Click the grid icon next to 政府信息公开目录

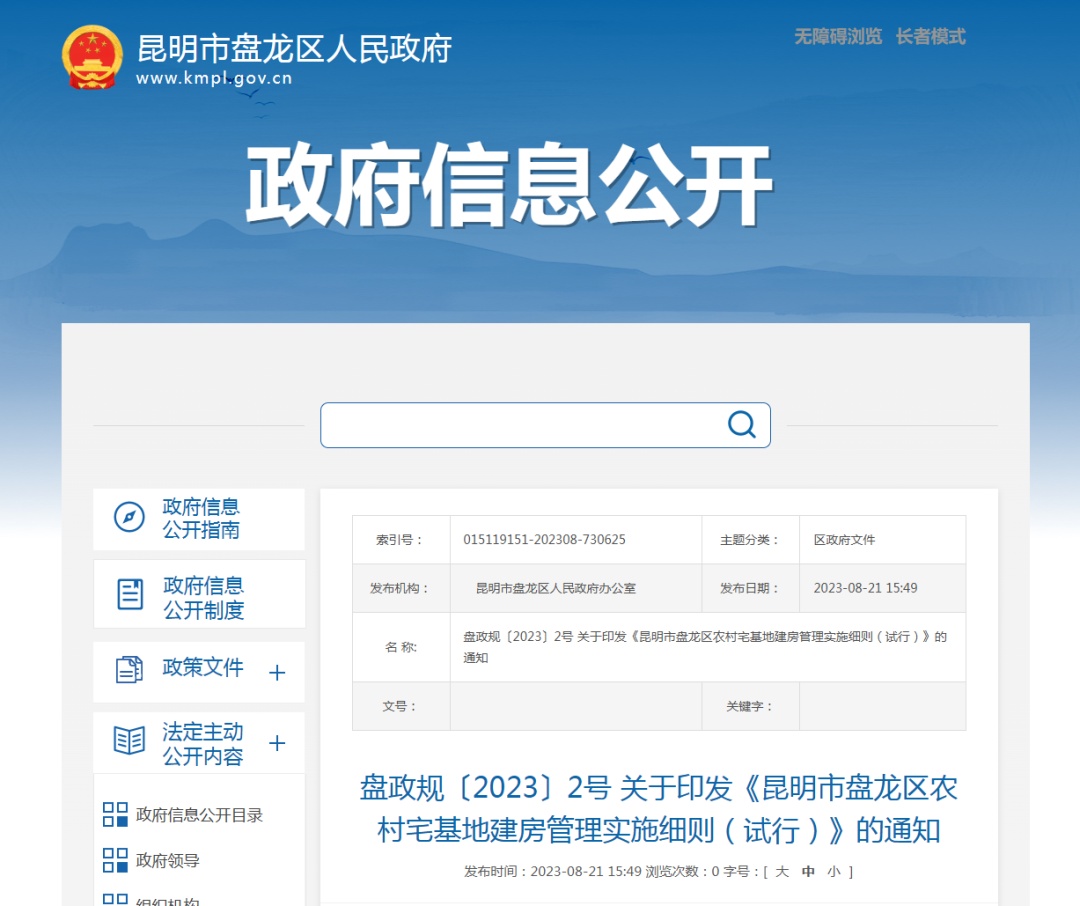(x=116, y=815)
